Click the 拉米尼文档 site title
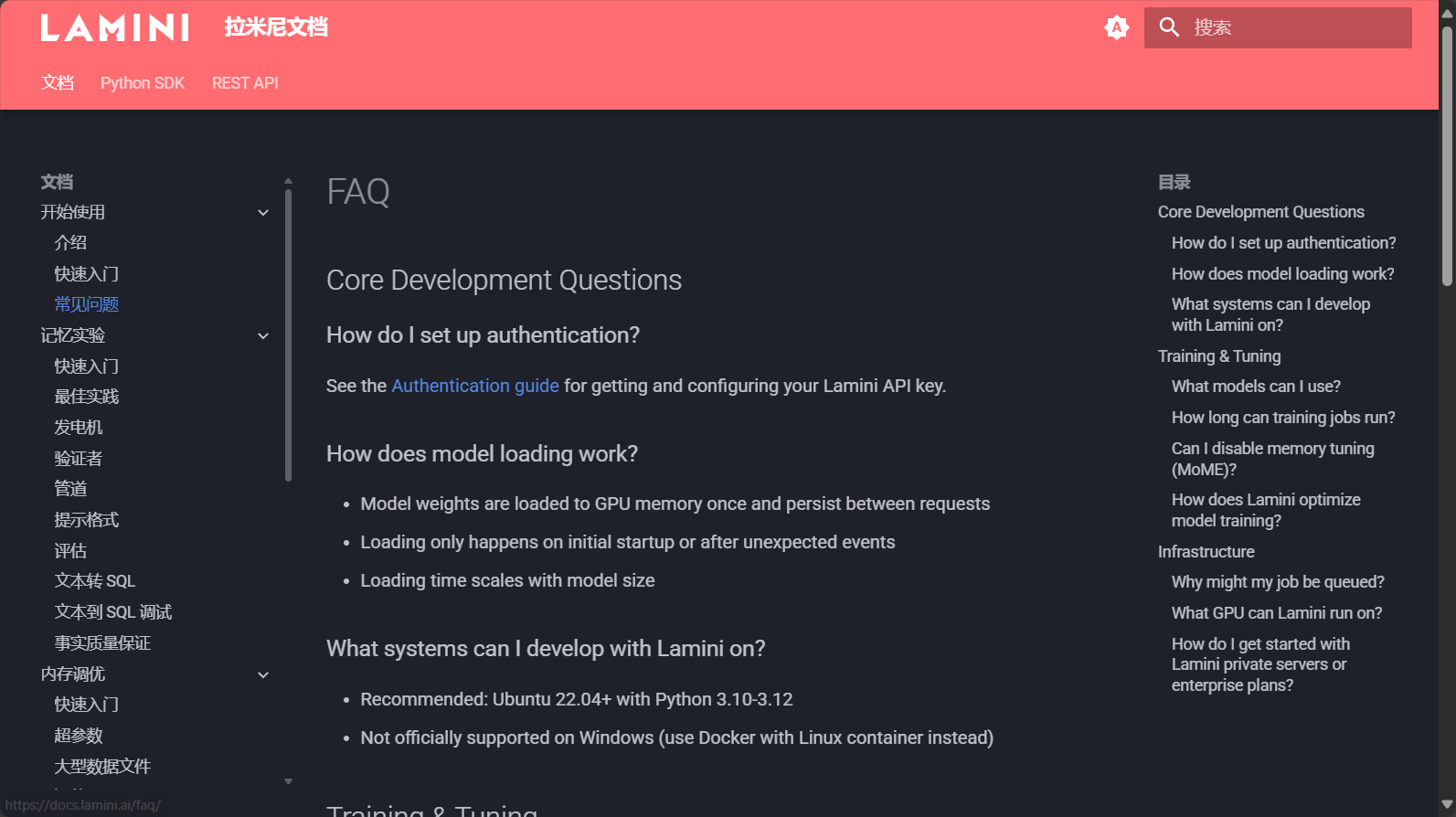 coord(276,27)
